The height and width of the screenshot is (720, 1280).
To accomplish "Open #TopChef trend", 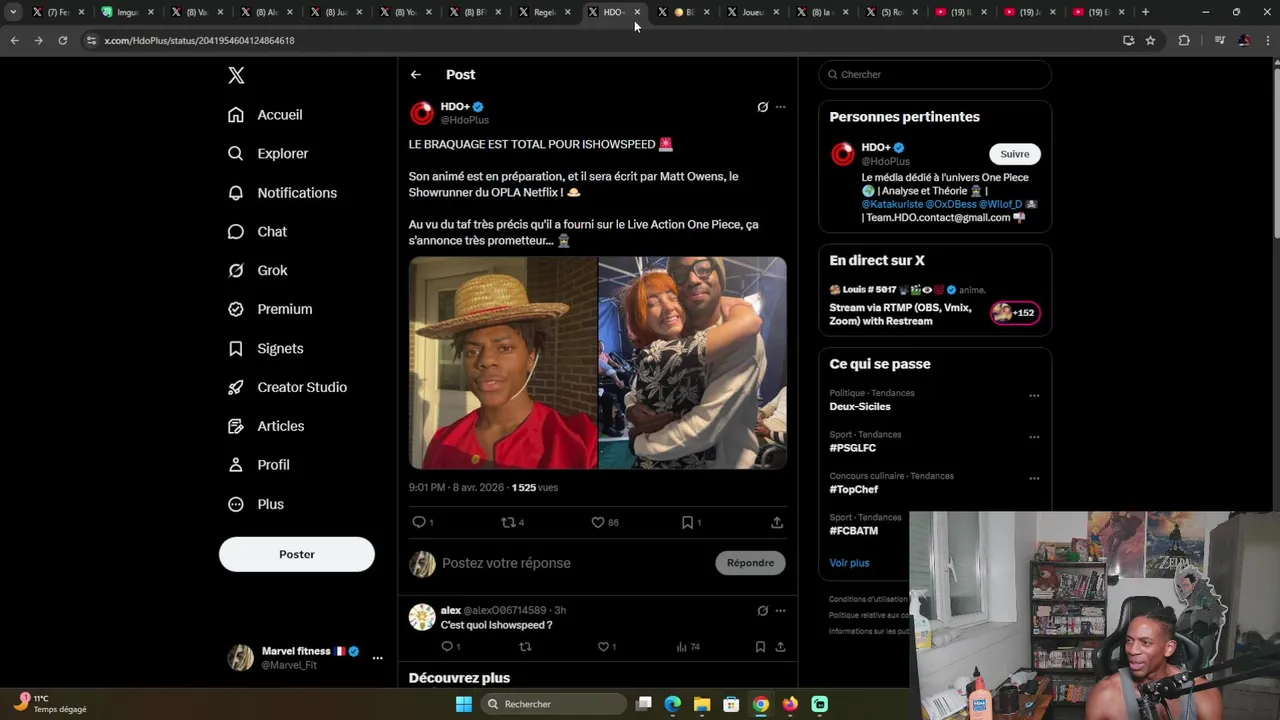I will click(x=854, y=490).
